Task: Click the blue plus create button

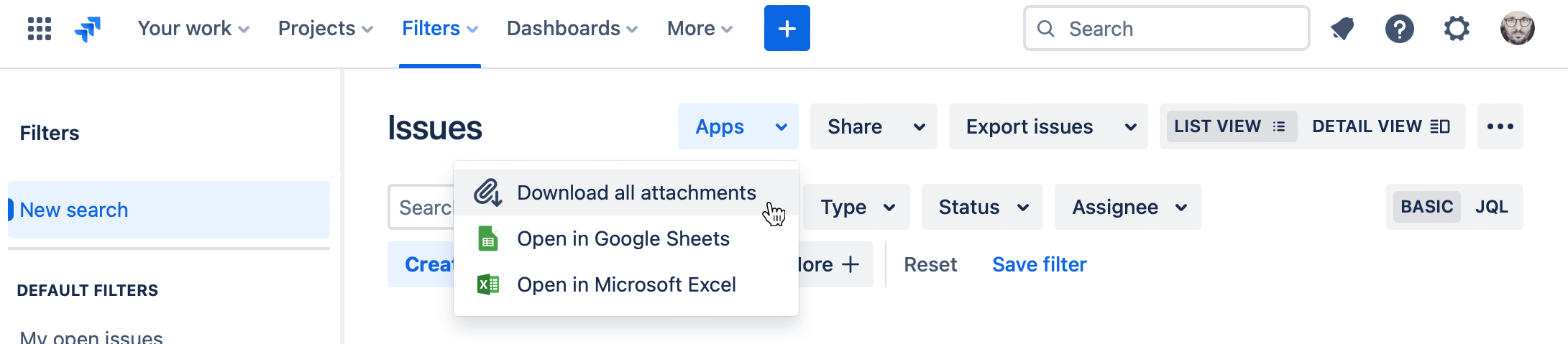Action: pyautogui.click(x=787, y=29)
